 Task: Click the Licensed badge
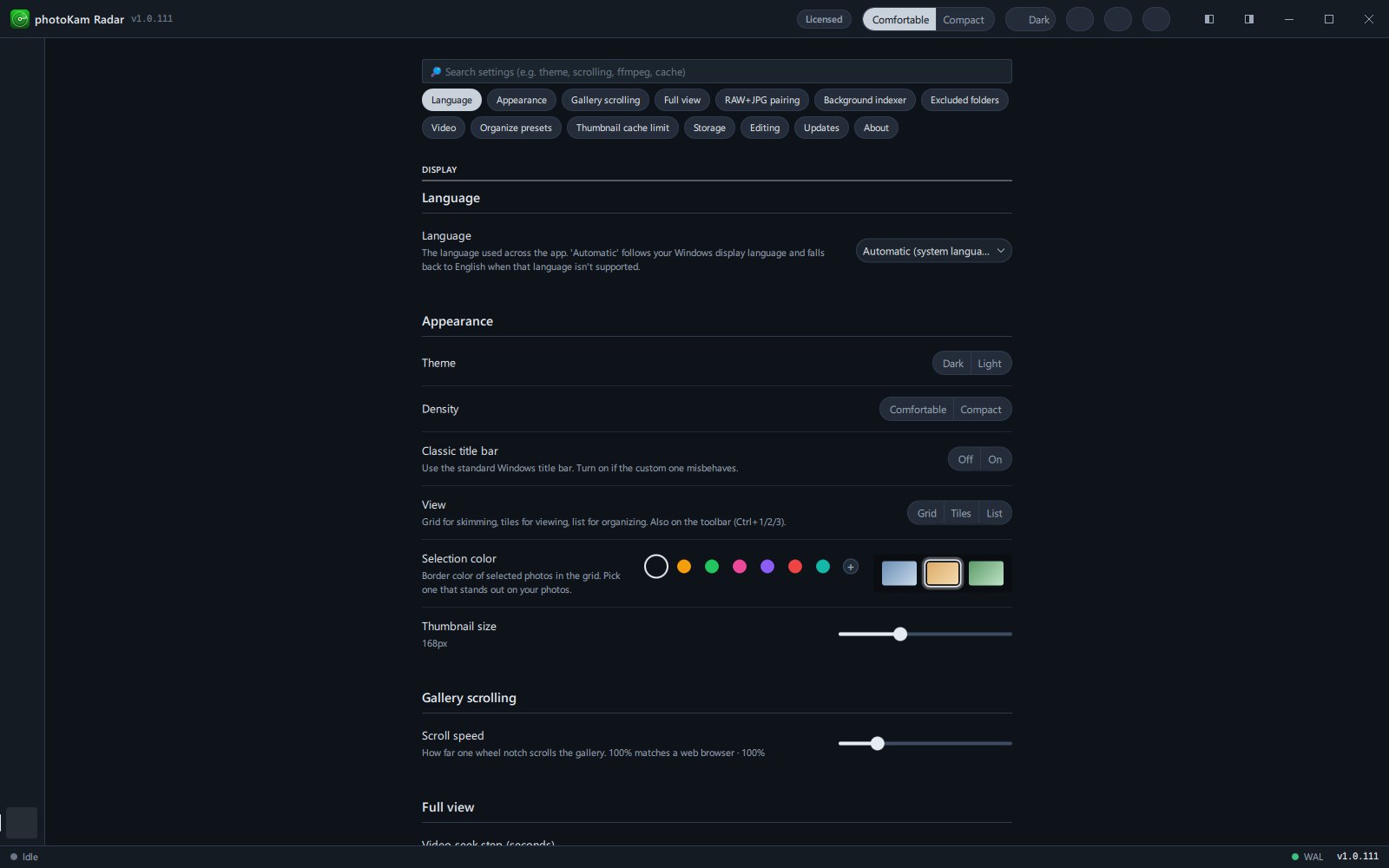(824, 19)
